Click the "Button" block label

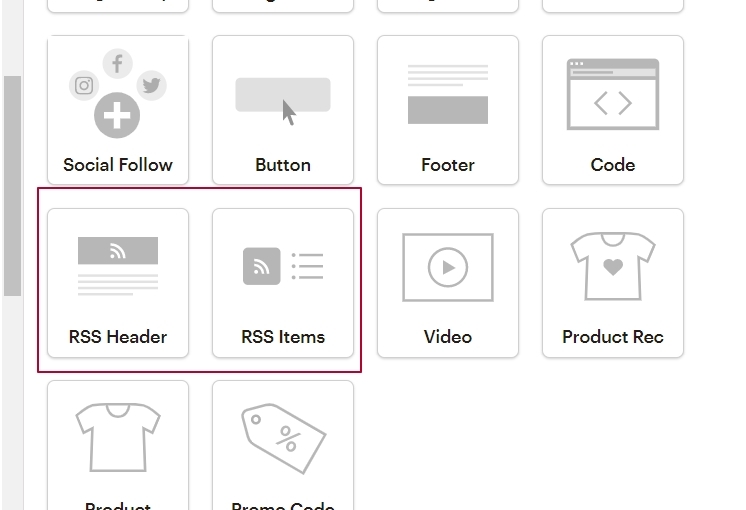pos(283,165)
